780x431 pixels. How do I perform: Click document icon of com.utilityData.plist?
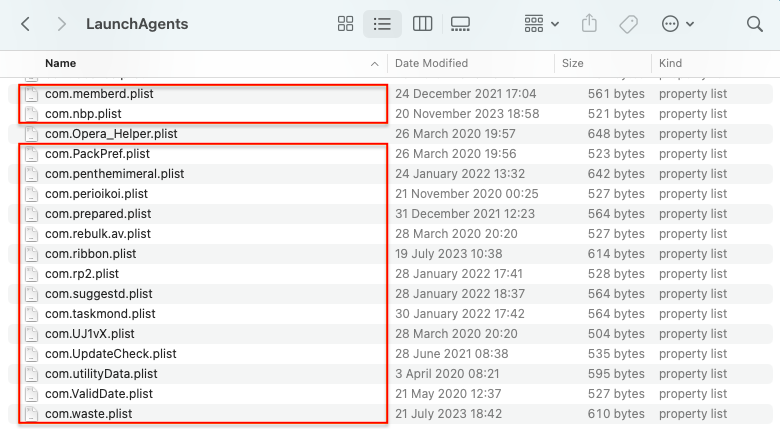click(31, 373)
